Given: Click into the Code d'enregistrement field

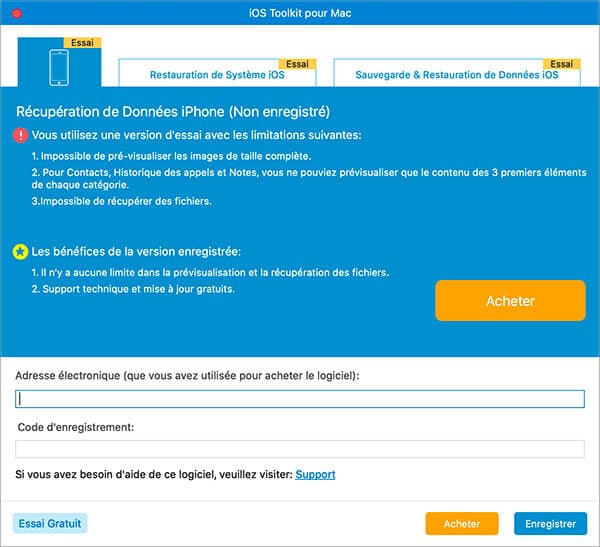Looking at the screenshot, I should [x=300, y=449].
